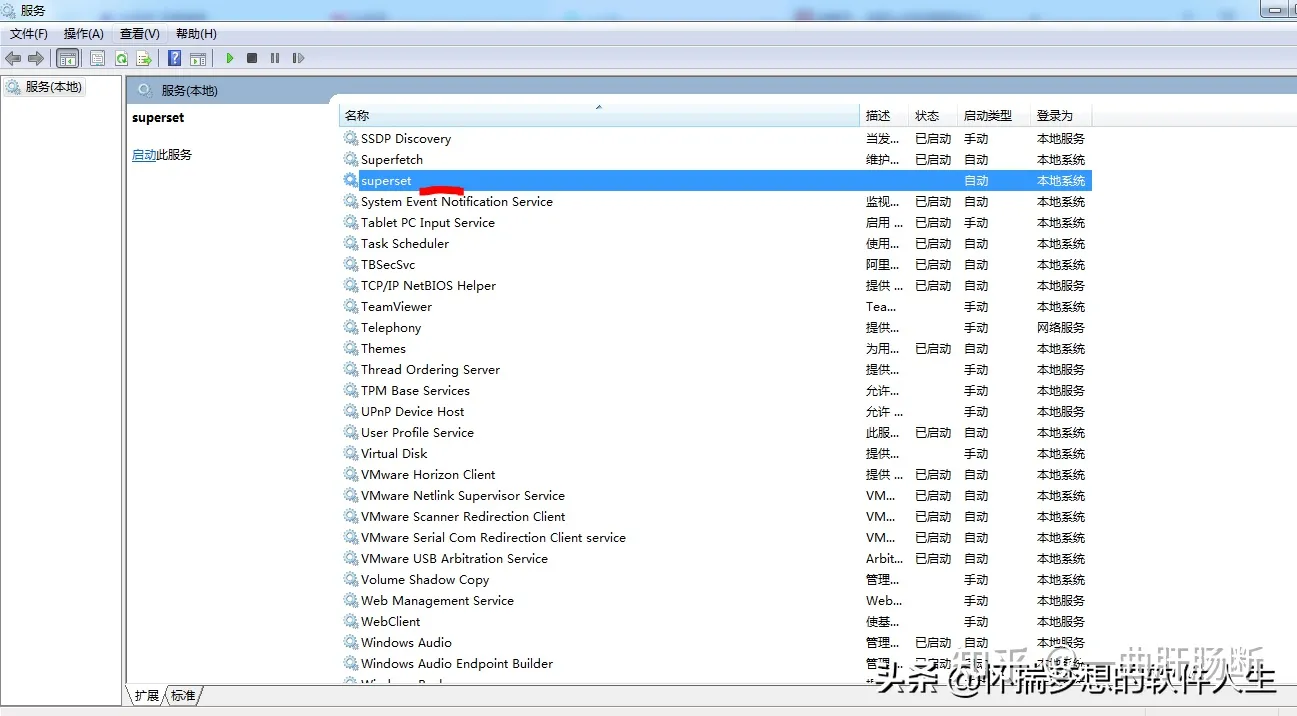Click the Restart Service toolbar icon
This screenshot has height=716, width=1297.
(x=298, y=58)
